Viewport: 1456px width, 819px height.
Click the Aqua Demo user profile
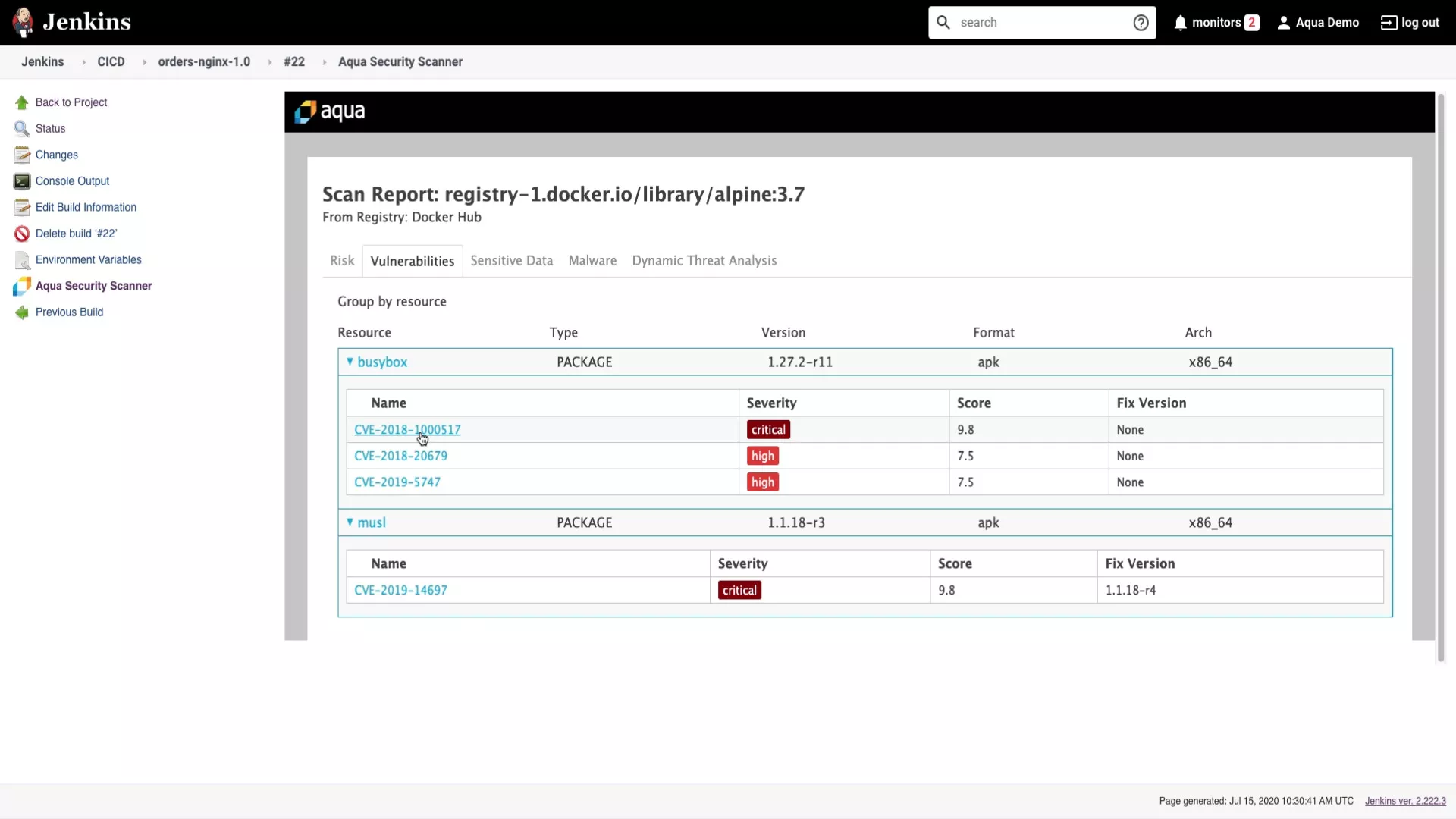(1318, 22)
